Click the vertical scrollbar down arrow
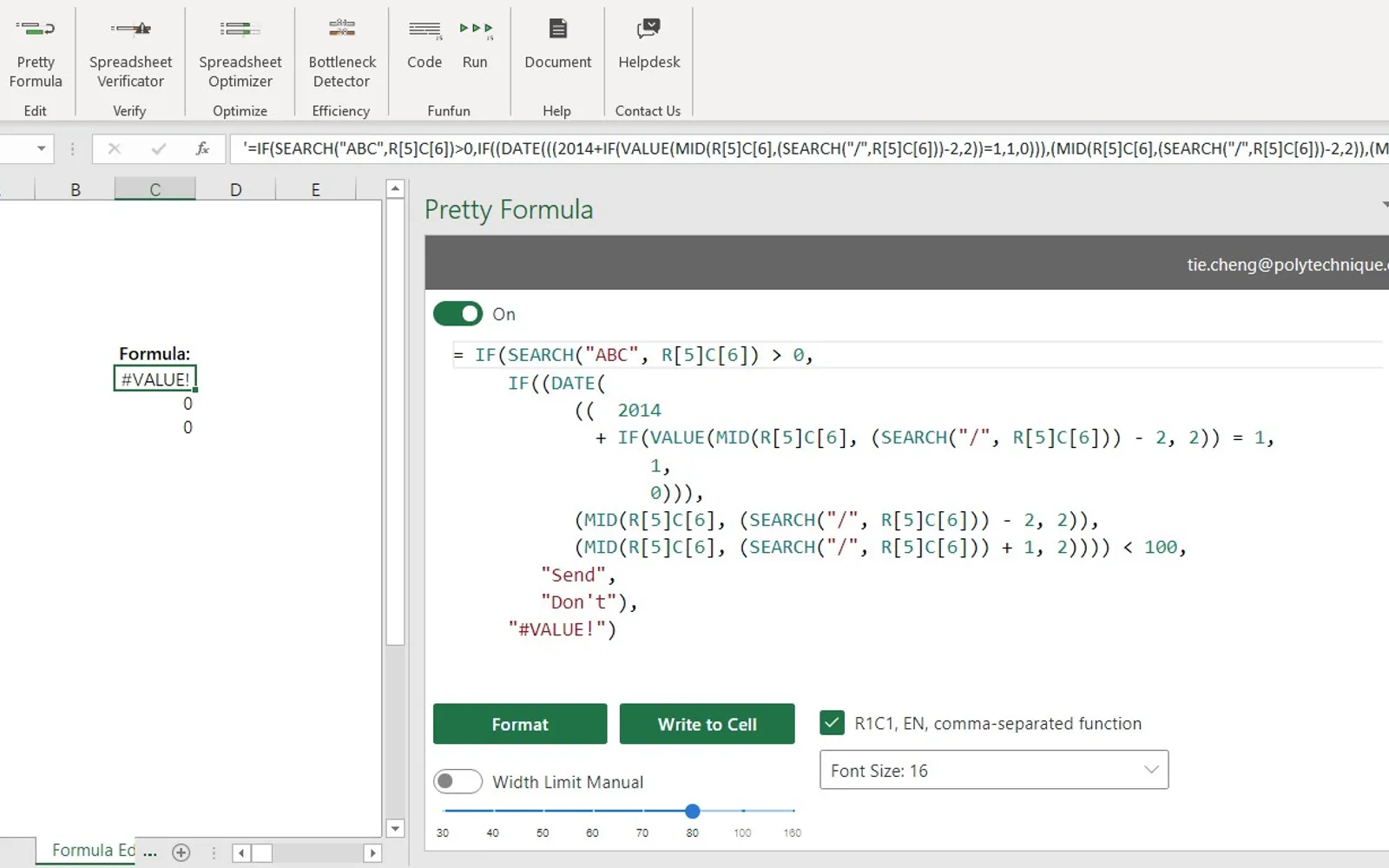This screenshot has height=868, width=1389. click(x=395, y=828)
